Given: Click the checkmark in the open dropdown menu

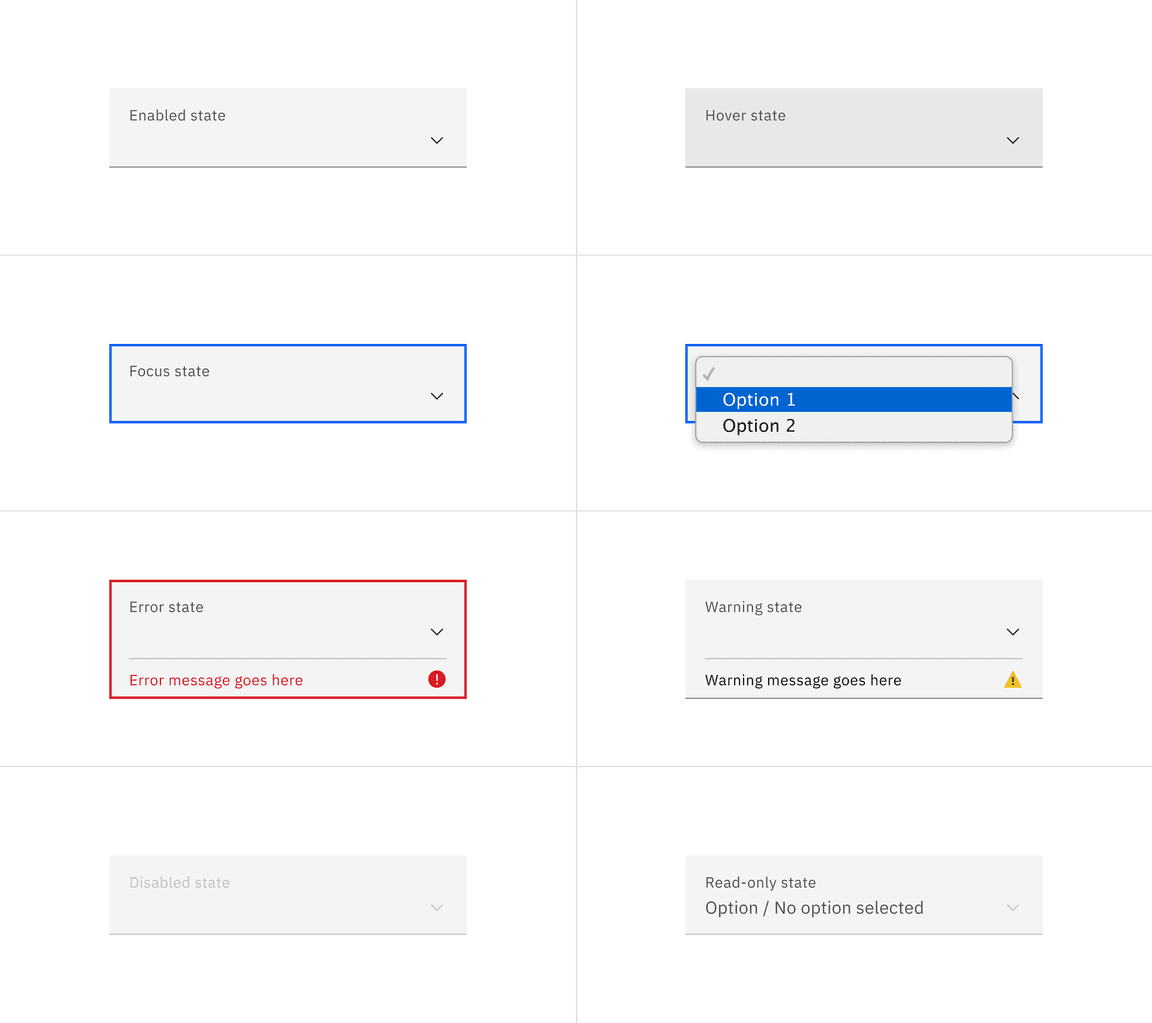Looking at the screenshot, I should coord(709,372).
